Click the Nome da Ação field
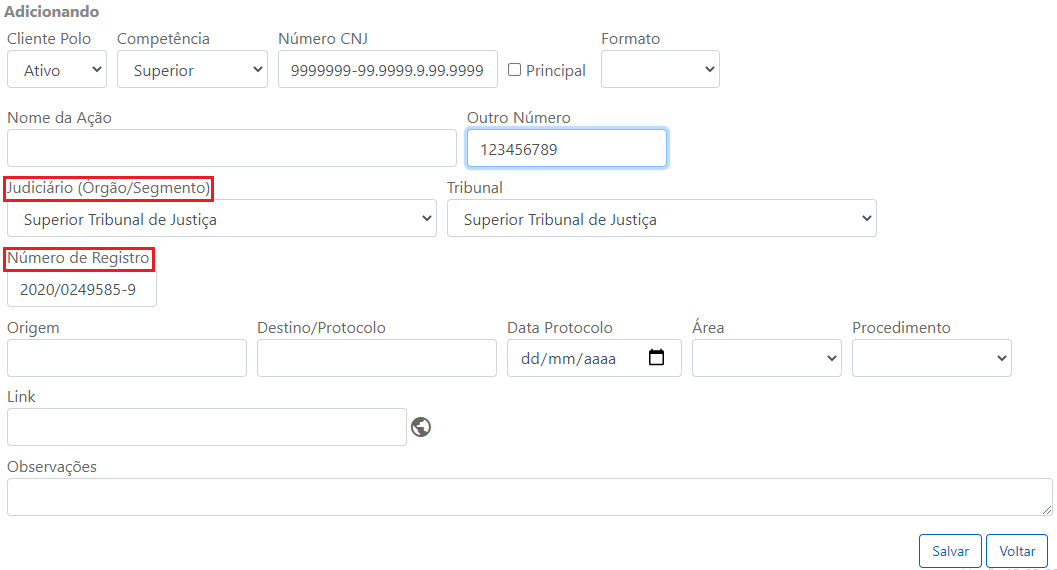The image size is (1057, 570). coord(232,148)
